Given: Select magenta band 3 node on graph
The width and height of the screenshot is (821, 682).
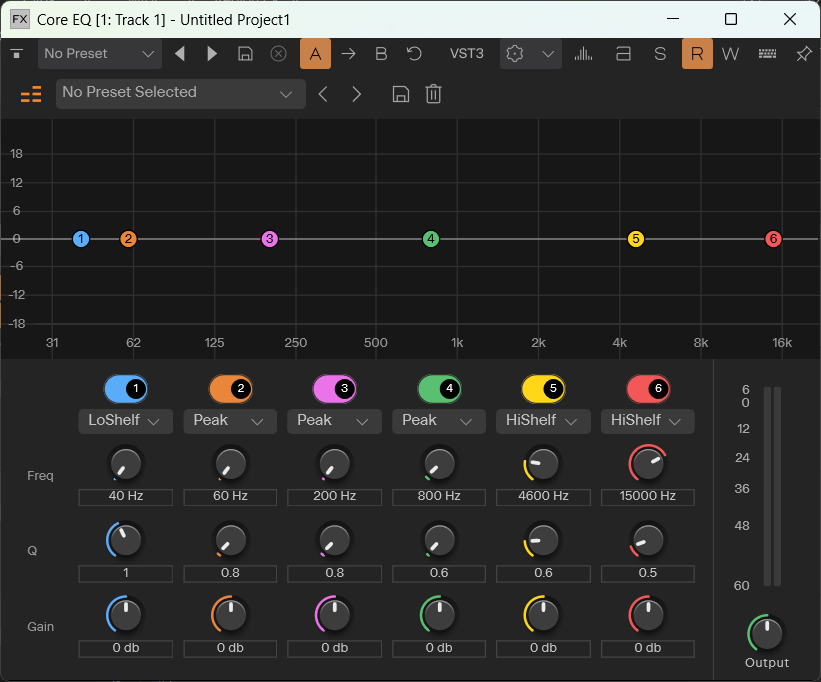Looking at the screenshot, I should coord(270,239).
